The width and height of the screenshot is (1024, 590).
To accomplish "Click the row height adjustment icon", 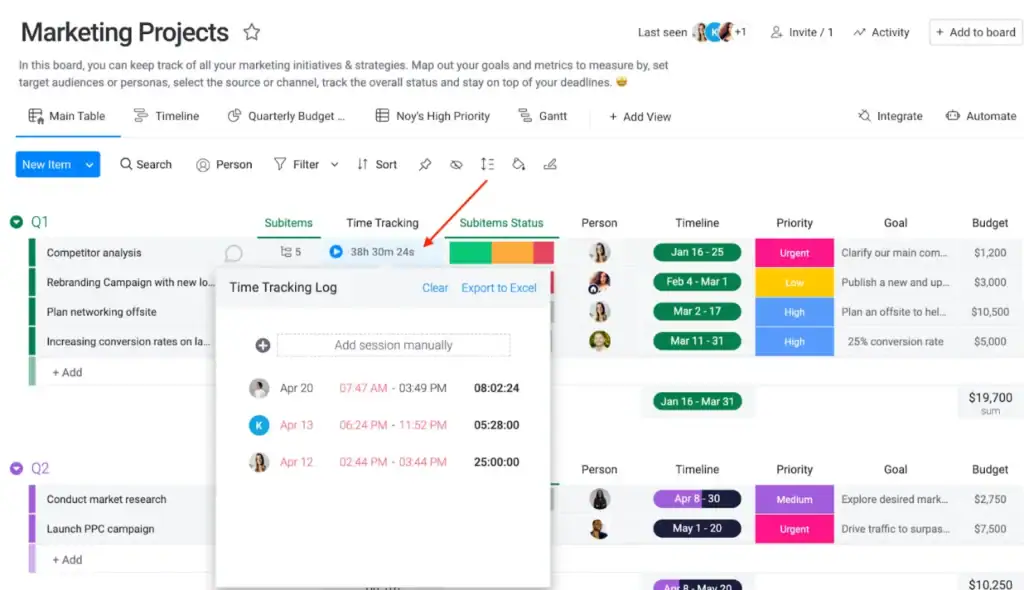I will 487,164.
